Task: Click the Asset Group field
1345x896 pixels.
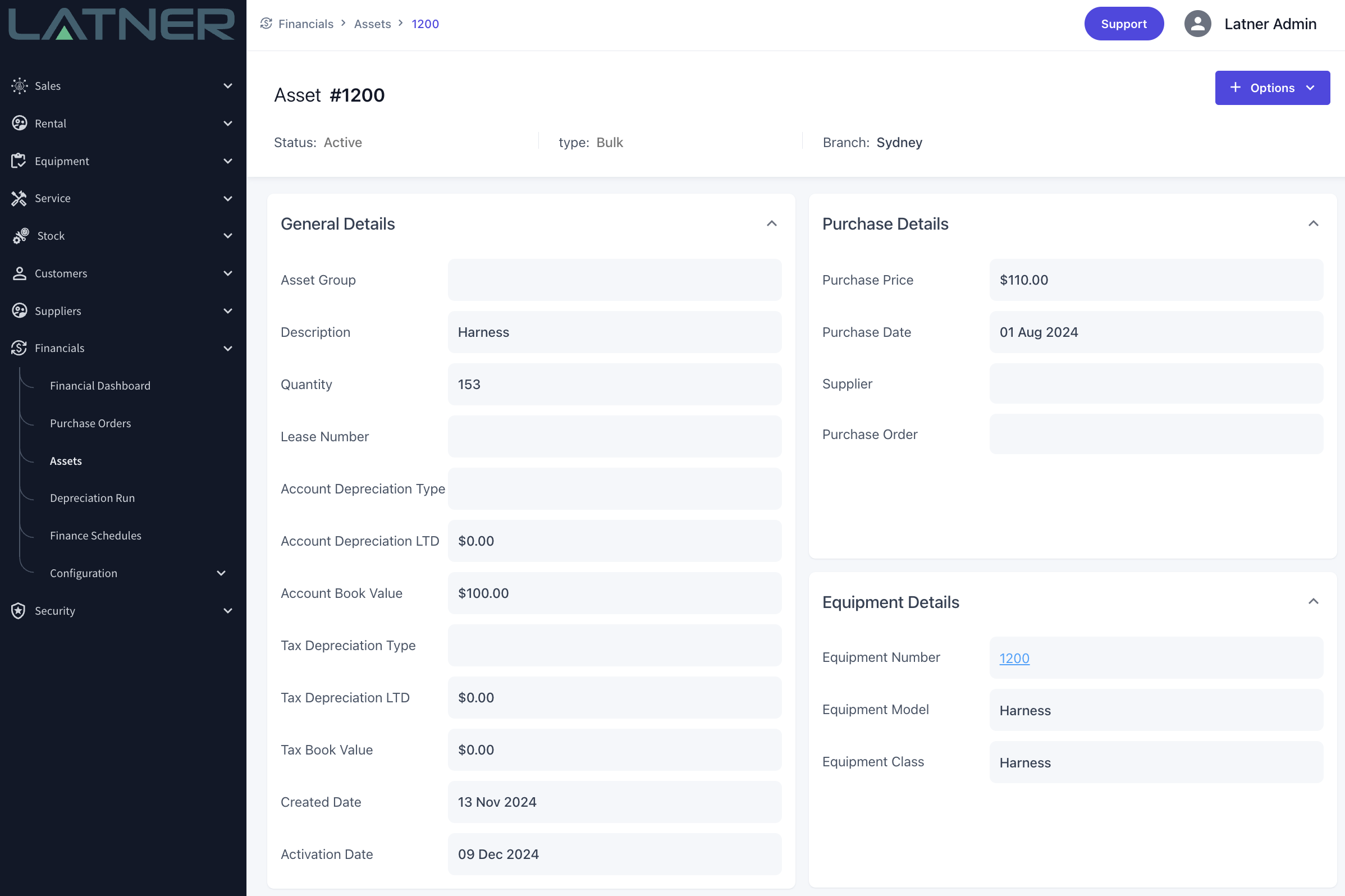Action: (x=614, y=280)
